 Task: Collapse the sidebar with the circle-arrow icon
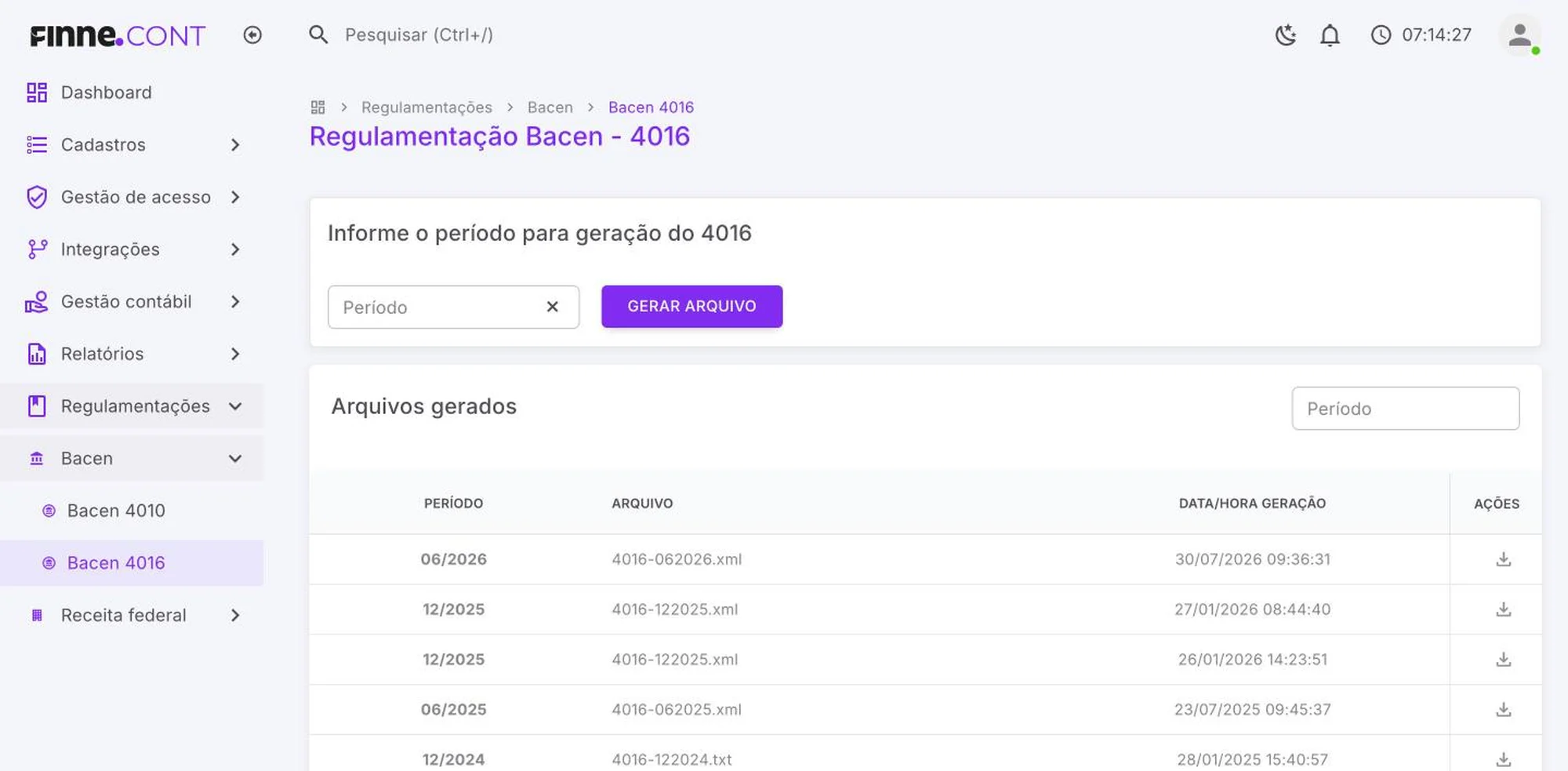(252, 35)
